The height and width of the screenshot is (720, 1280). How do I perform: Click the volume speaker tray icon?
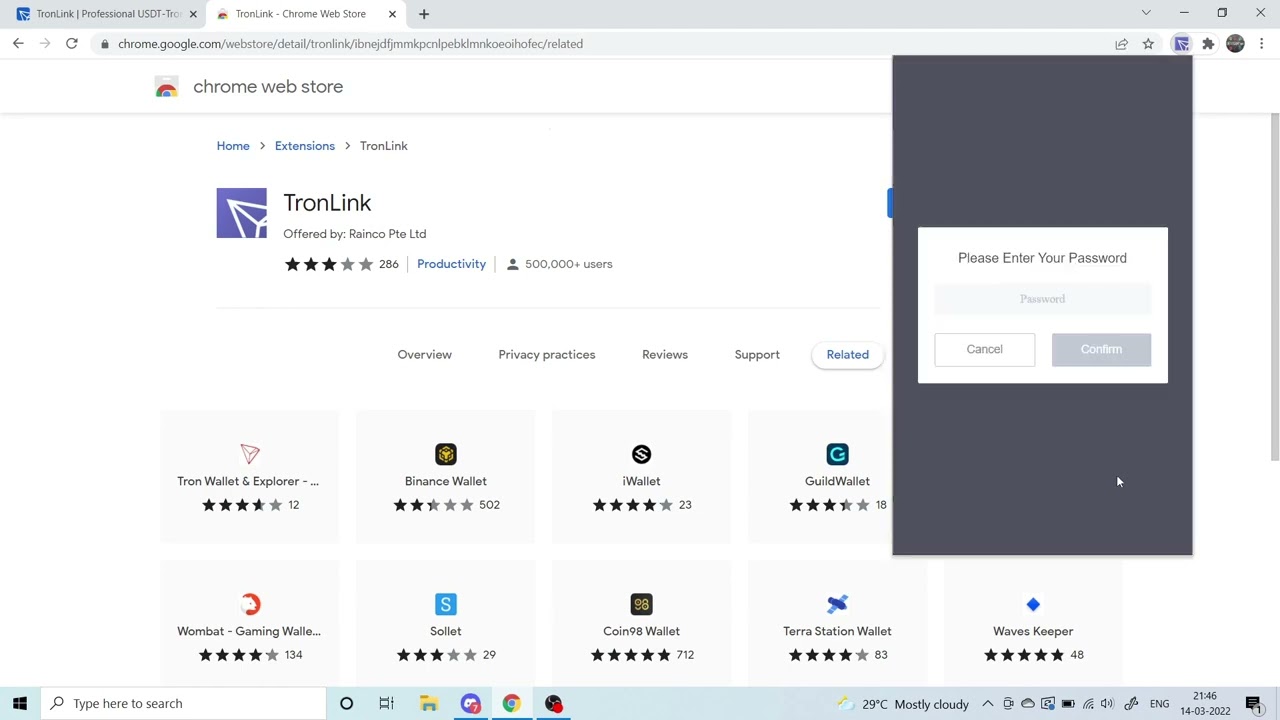(x=1107, y=704)
